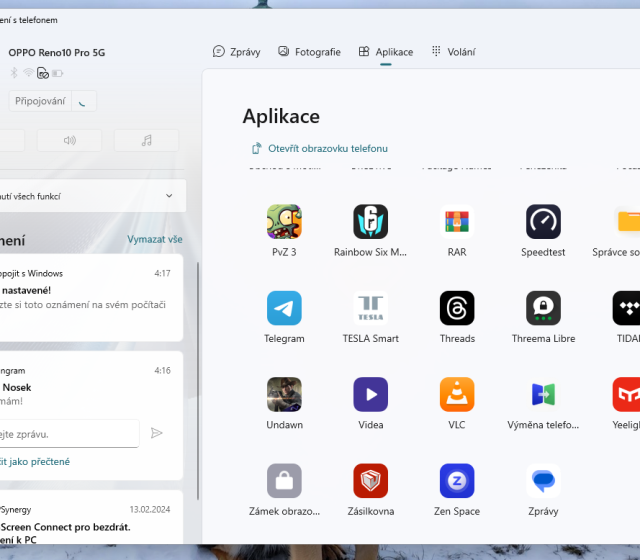640x560 pixels.
Task: Click 'Vymazat vše' to clear notifications
Action: coord(155,240)
